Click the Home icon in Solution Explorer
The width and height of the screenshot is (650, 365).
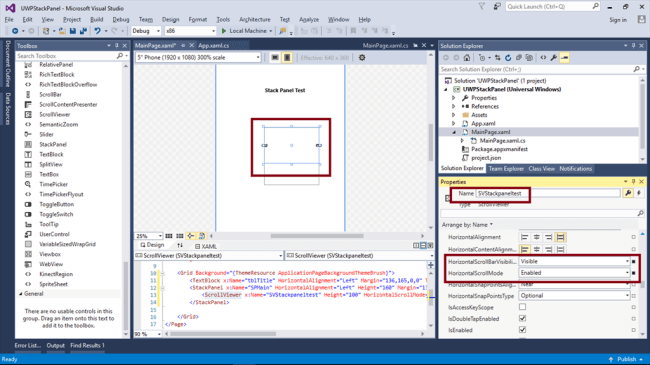[x=467, y=58]
